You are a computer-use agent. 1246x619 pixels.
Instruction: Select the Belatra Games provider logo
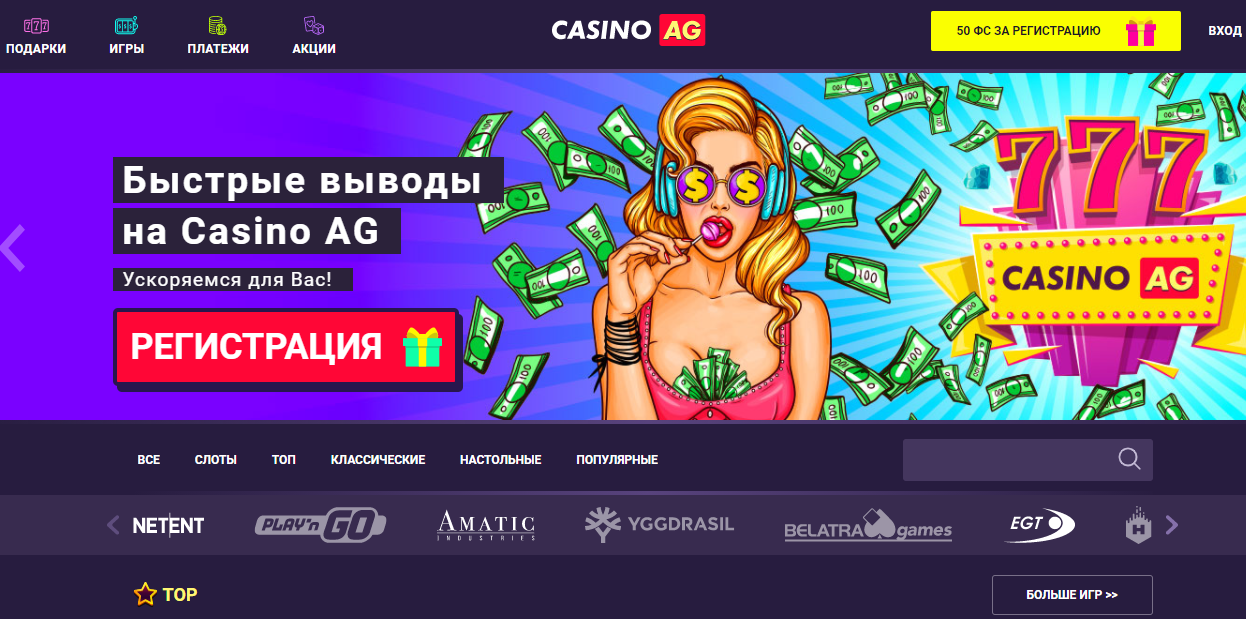pos(868,527)
